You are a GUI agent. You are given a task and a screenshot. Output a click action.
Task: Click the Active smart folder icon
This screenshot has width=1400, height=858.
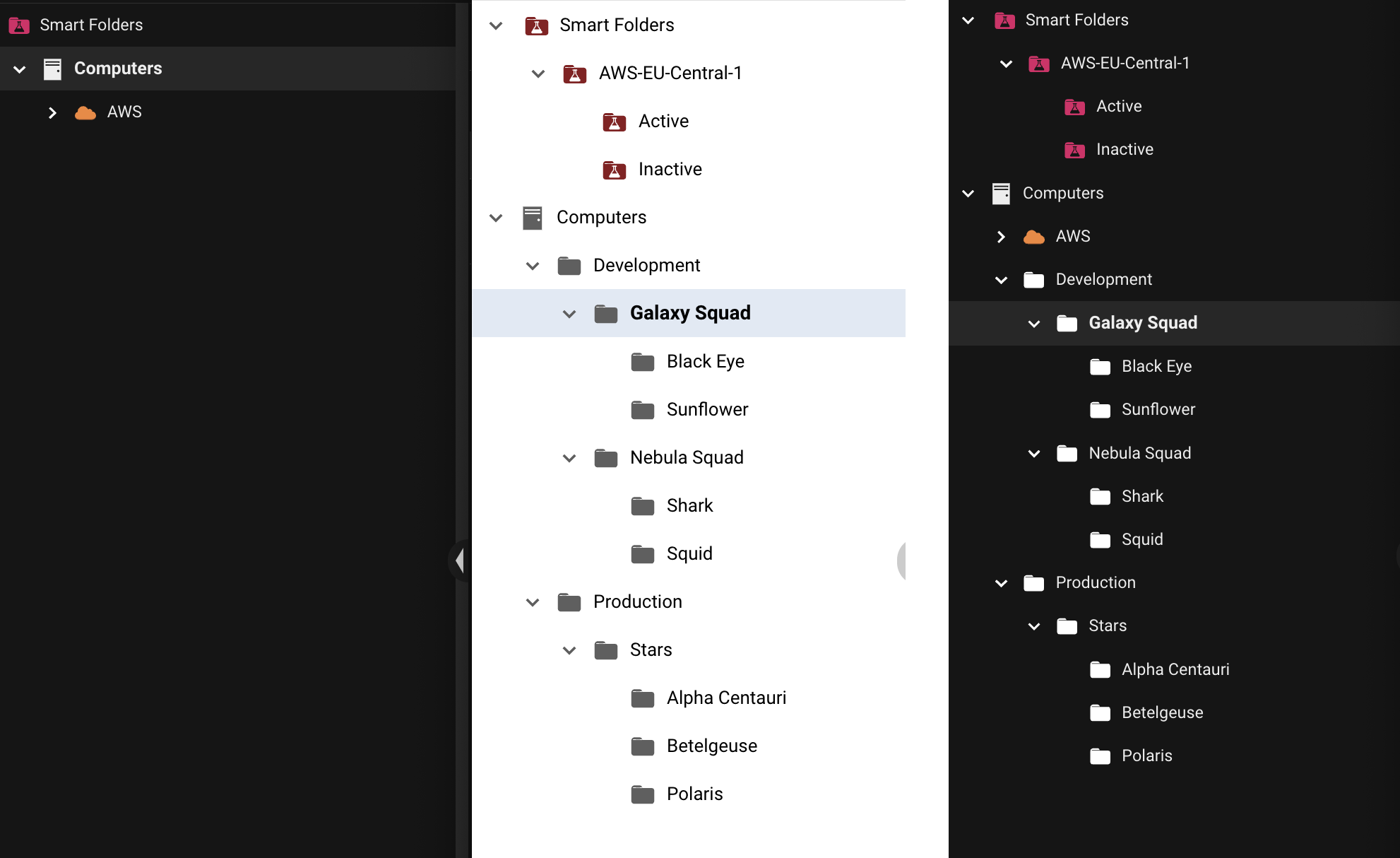(613, 121)
